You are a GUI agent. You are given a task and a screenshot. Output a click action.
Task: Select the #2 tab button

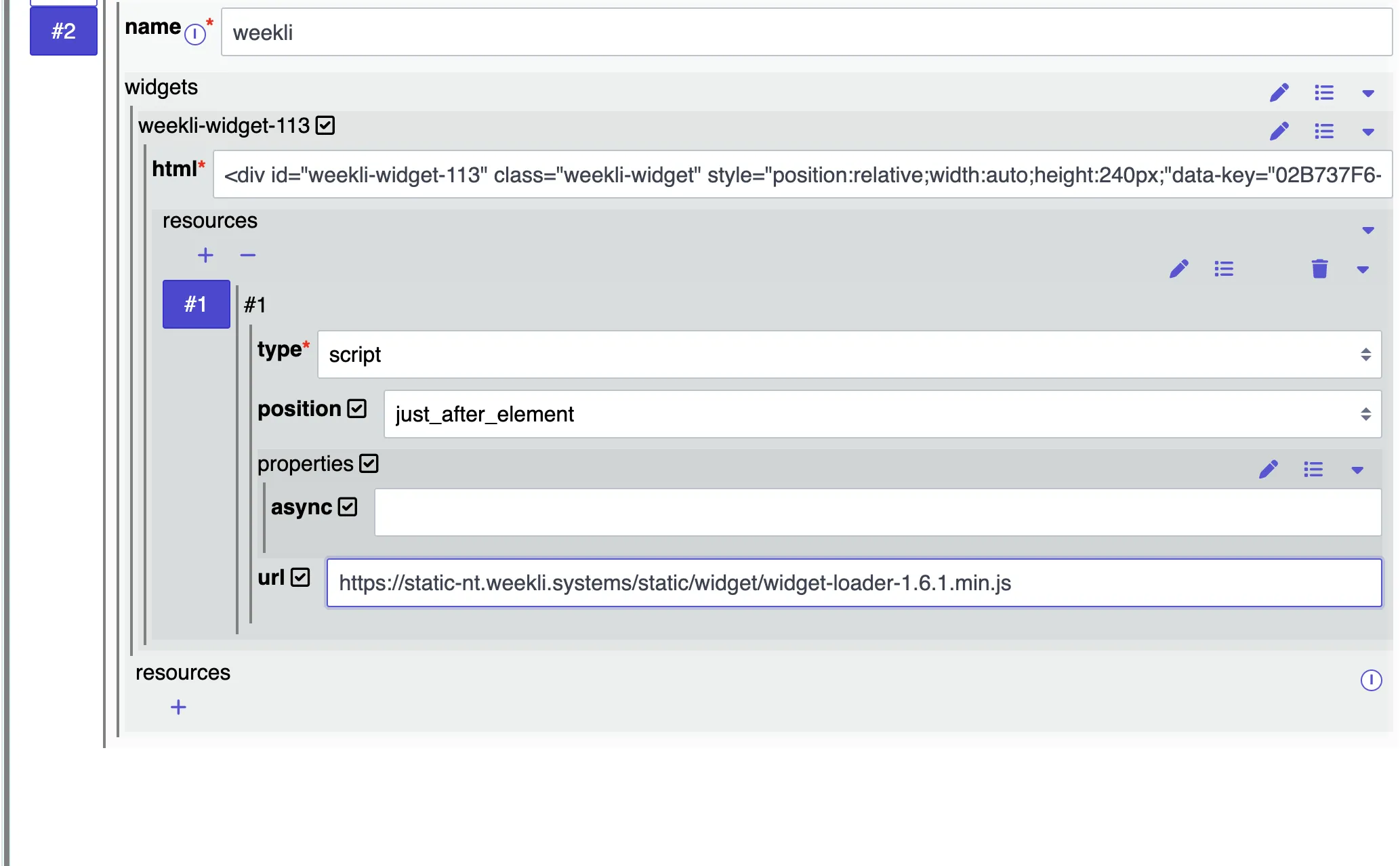[x=64, y=31]
